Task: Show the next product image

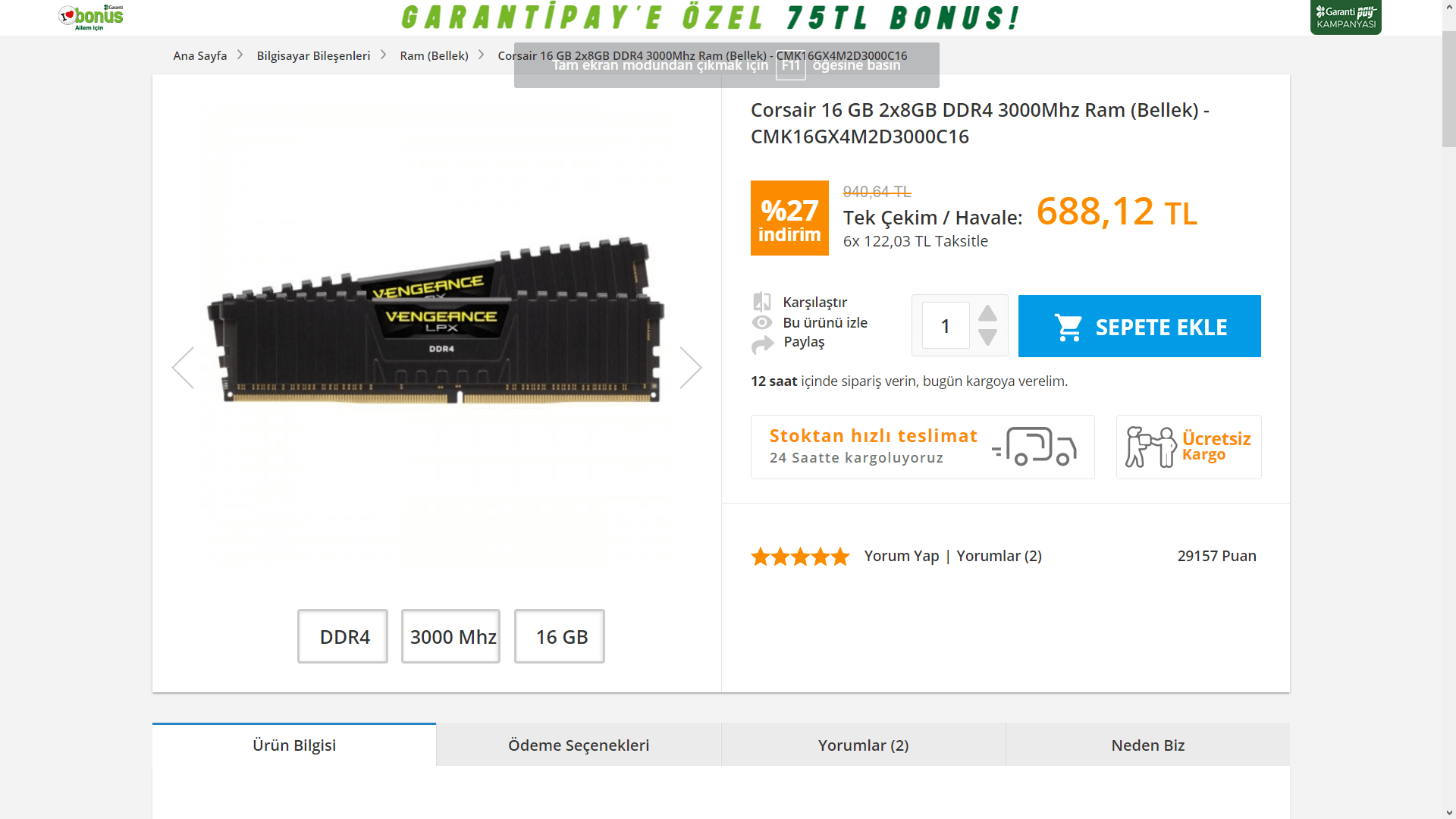Action: click(690, 368)
